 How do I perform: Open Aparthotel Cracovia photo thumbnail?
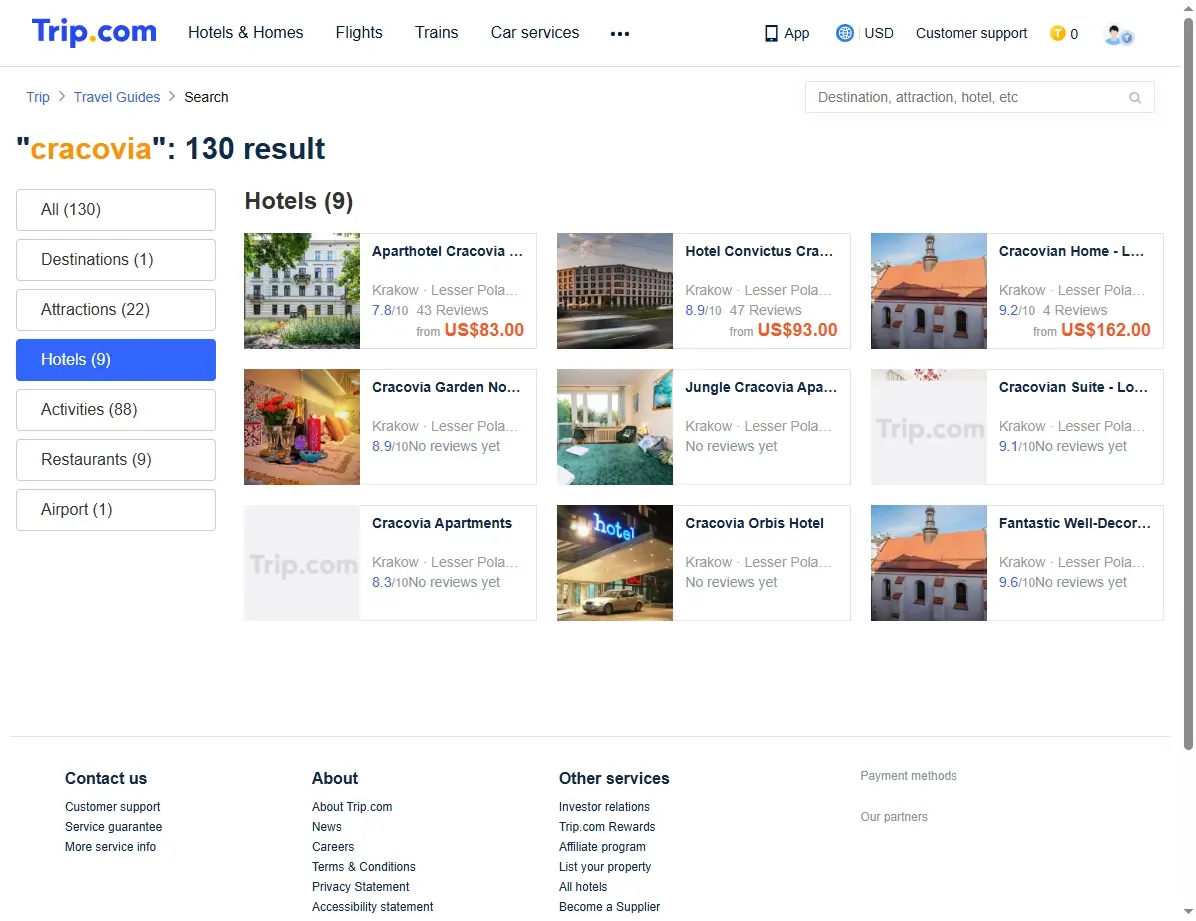[x=302, y=291]
